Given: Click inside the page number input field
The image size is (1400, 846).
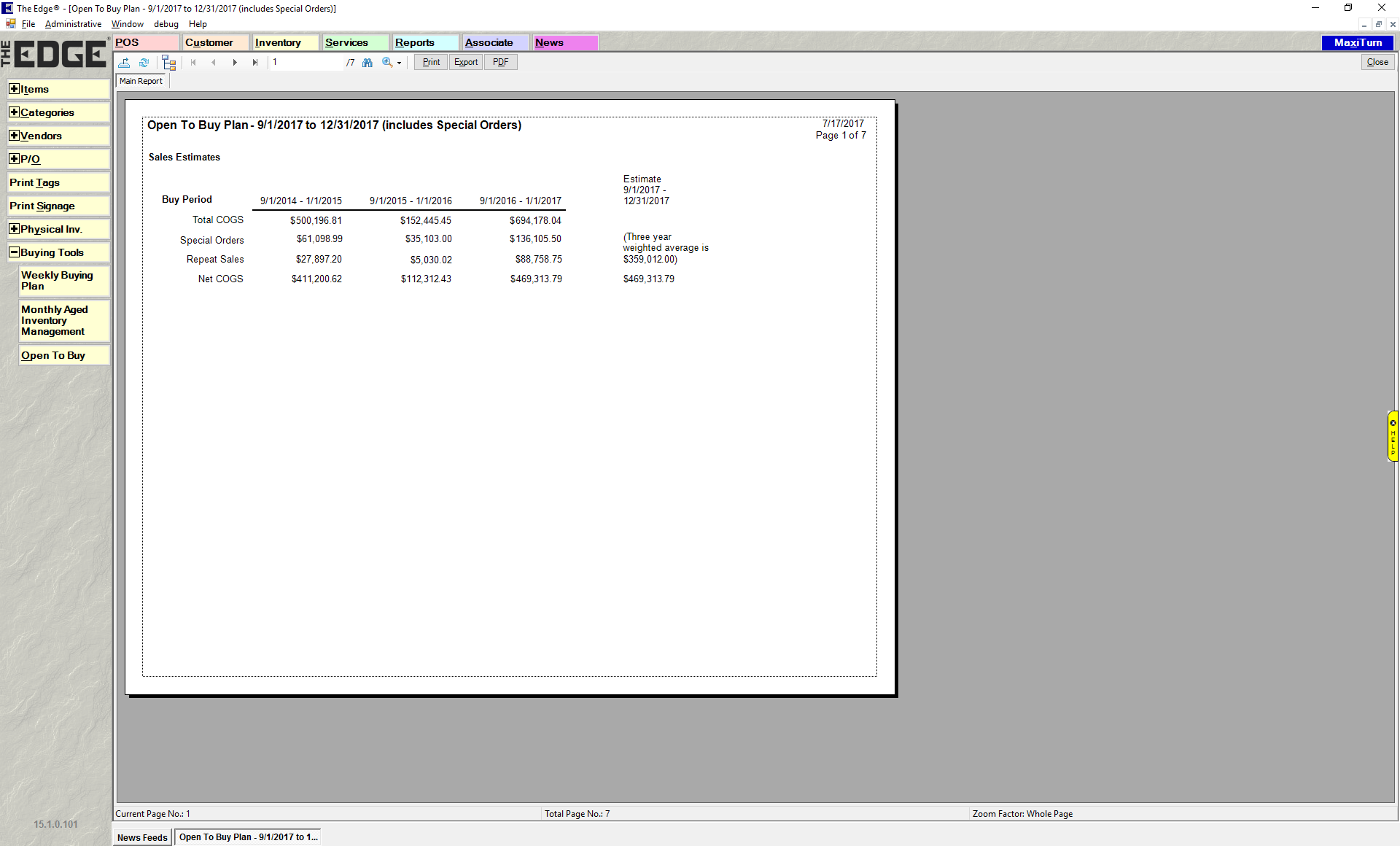Looking at the screenshot, I should pos(306,63).
